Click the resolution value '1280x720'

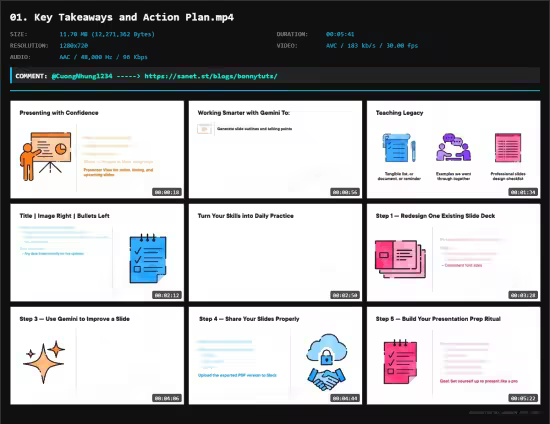coord(74,46)
